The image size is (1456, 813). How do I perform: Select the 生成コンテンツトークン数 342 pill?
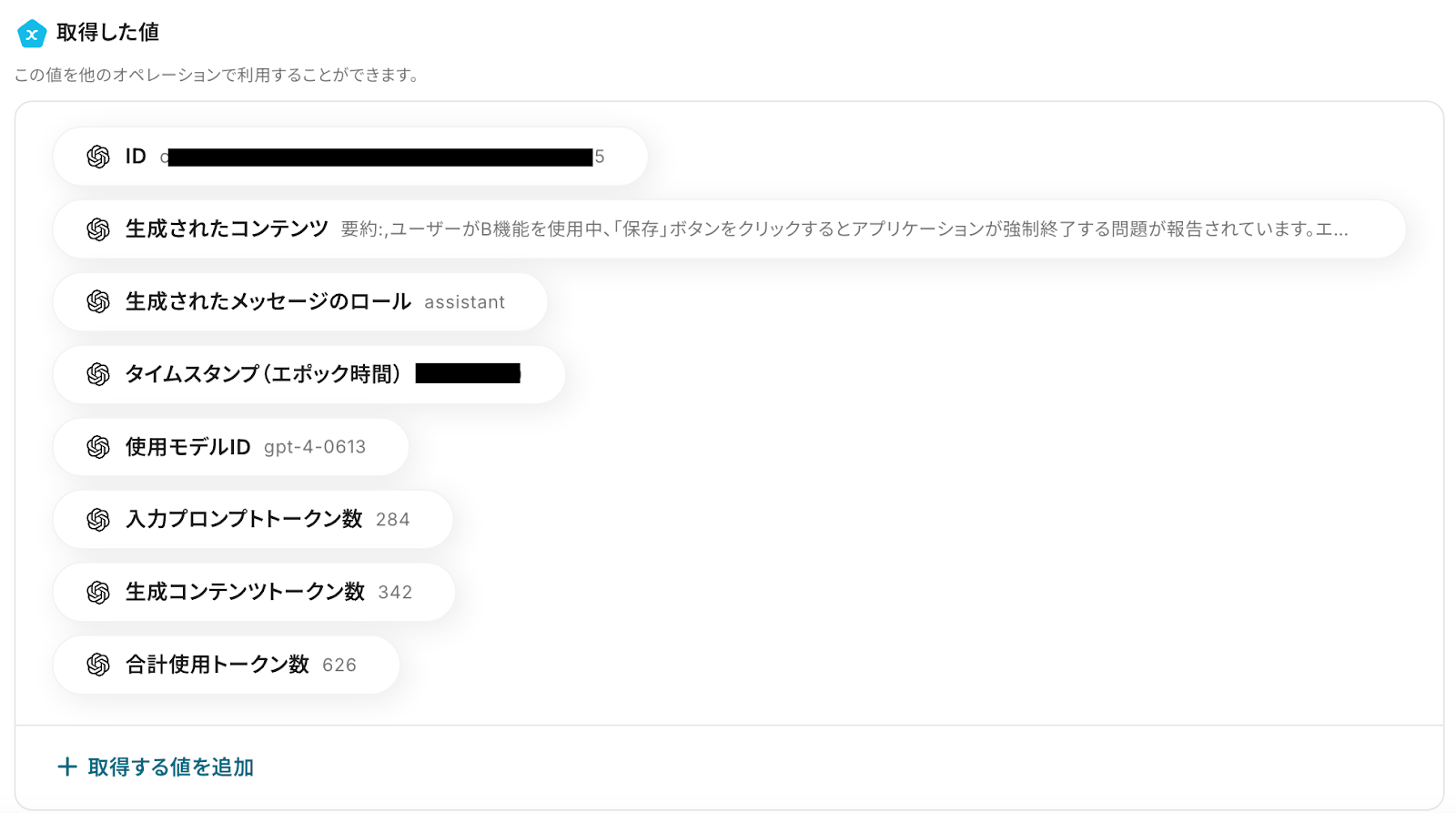tap(254, 592)
